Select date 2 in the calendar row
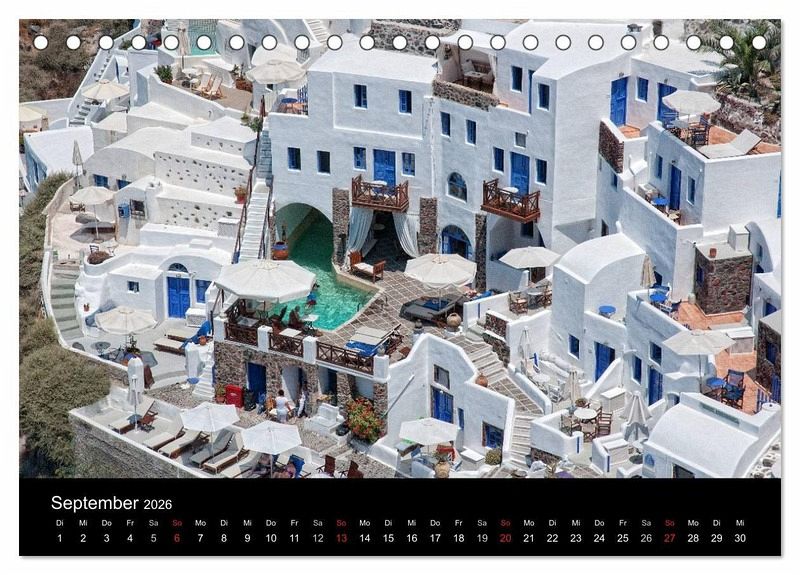 pyautogui.click(x=83, y=538)
